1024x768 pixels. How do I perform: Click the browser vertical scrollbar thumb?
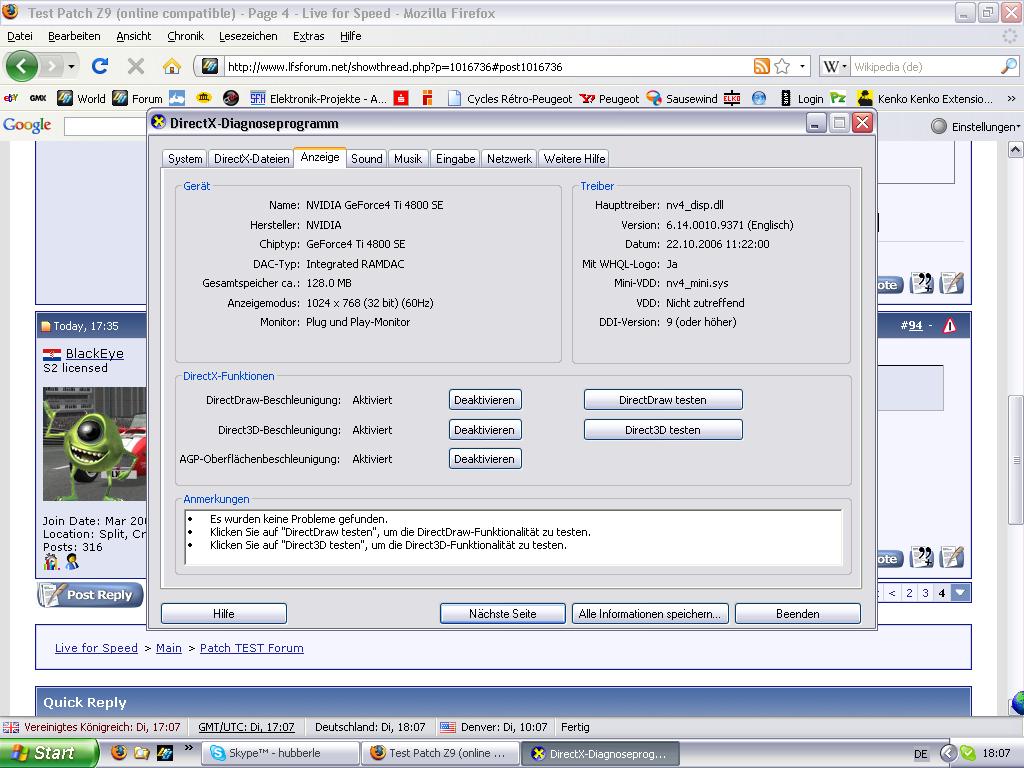(x=1016, y=459)
